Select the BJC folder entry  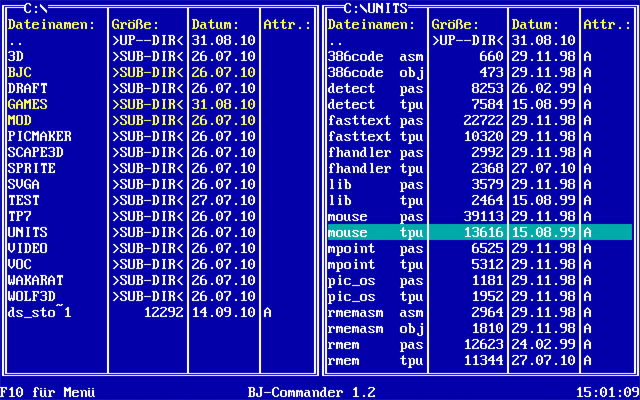(x=20, y=72)
